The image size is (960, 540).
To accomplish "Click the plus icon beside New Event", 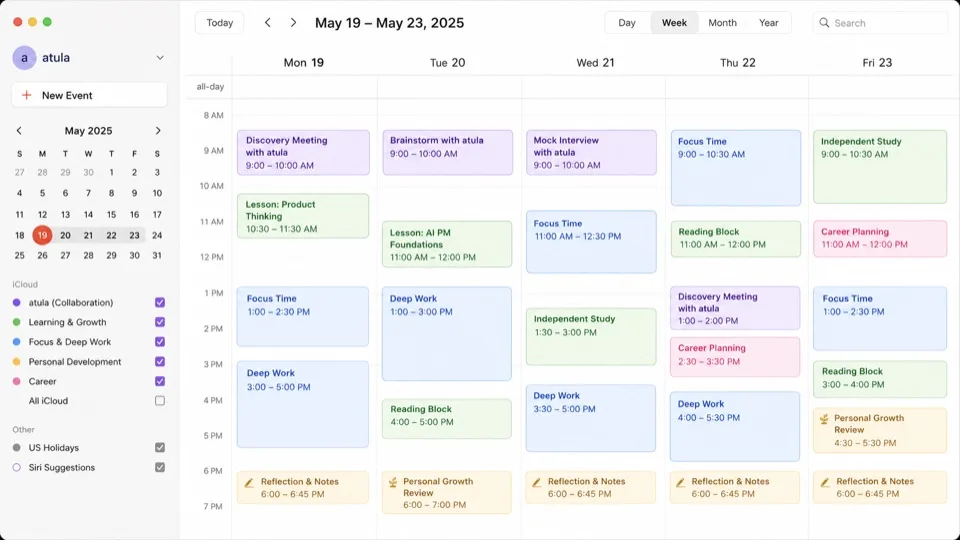I will 26,96.
